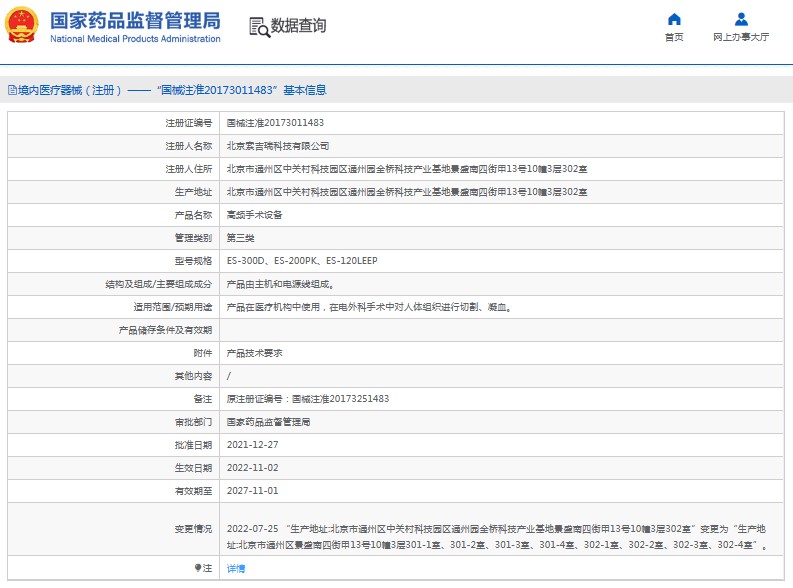Click the slash value in 其他内容 row
Screen dimensions: 793x588
229,376
